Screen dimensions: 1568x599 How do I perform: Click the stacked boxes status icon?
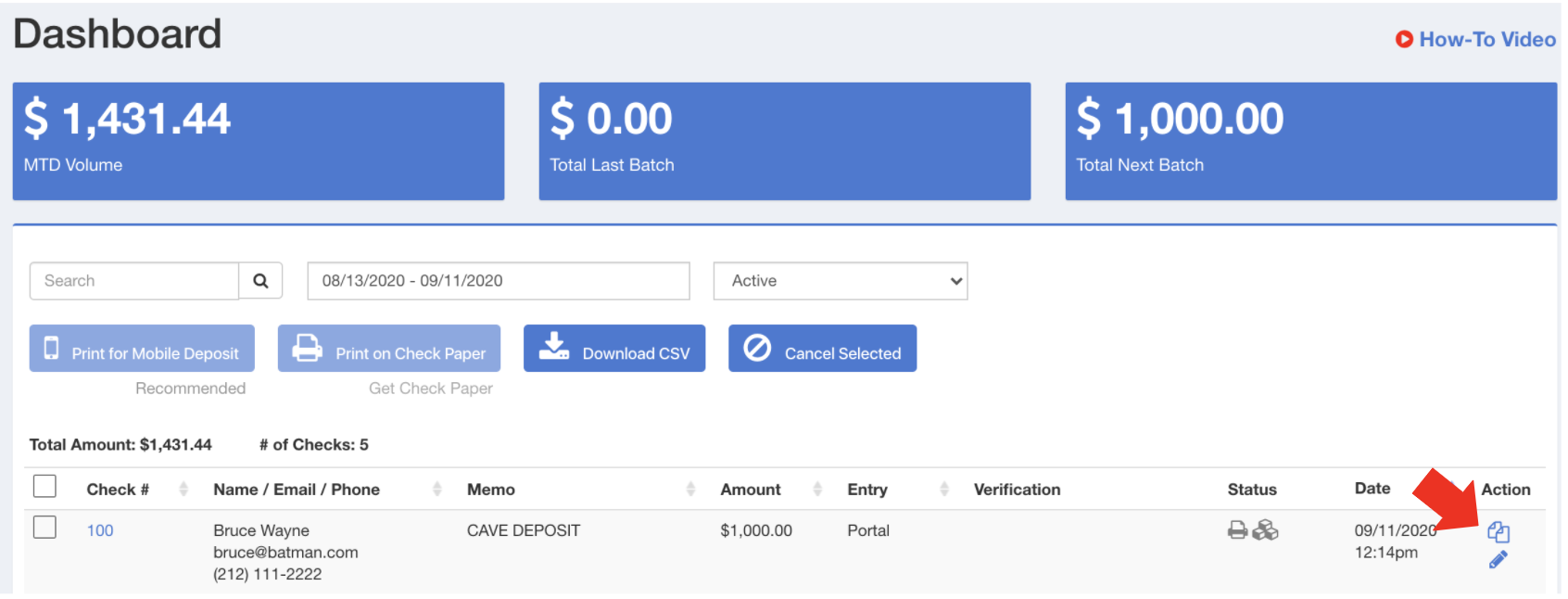coord(1265,530)
